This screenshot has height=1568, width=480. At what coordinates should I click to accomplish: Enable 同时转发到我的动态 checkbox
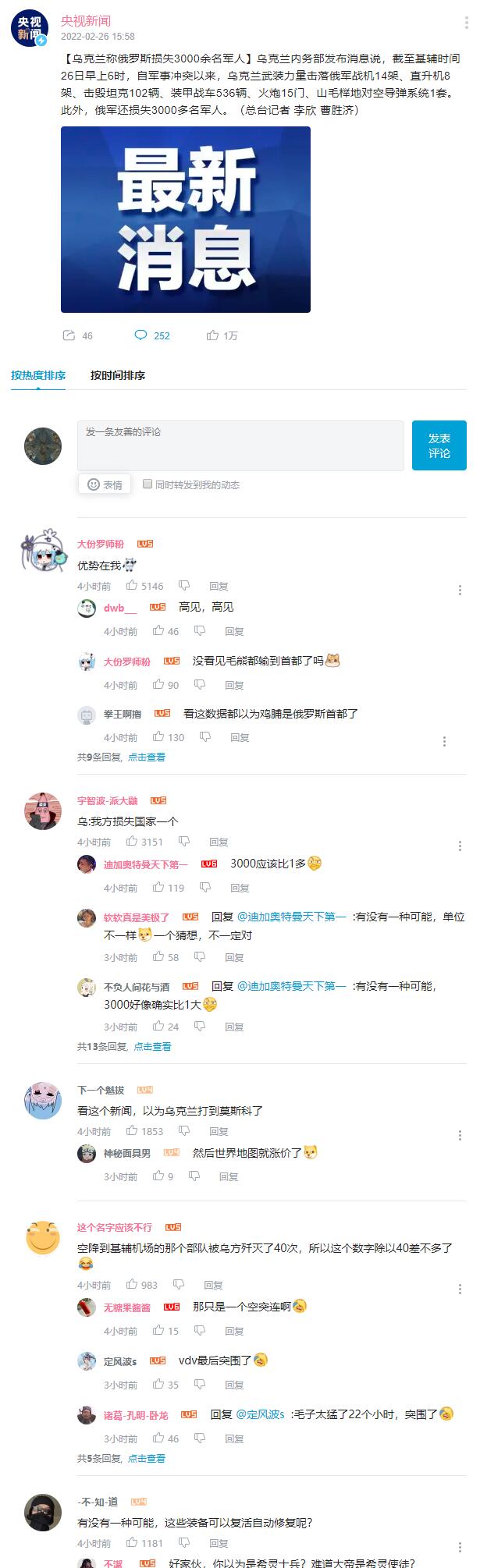pos(148,484)
